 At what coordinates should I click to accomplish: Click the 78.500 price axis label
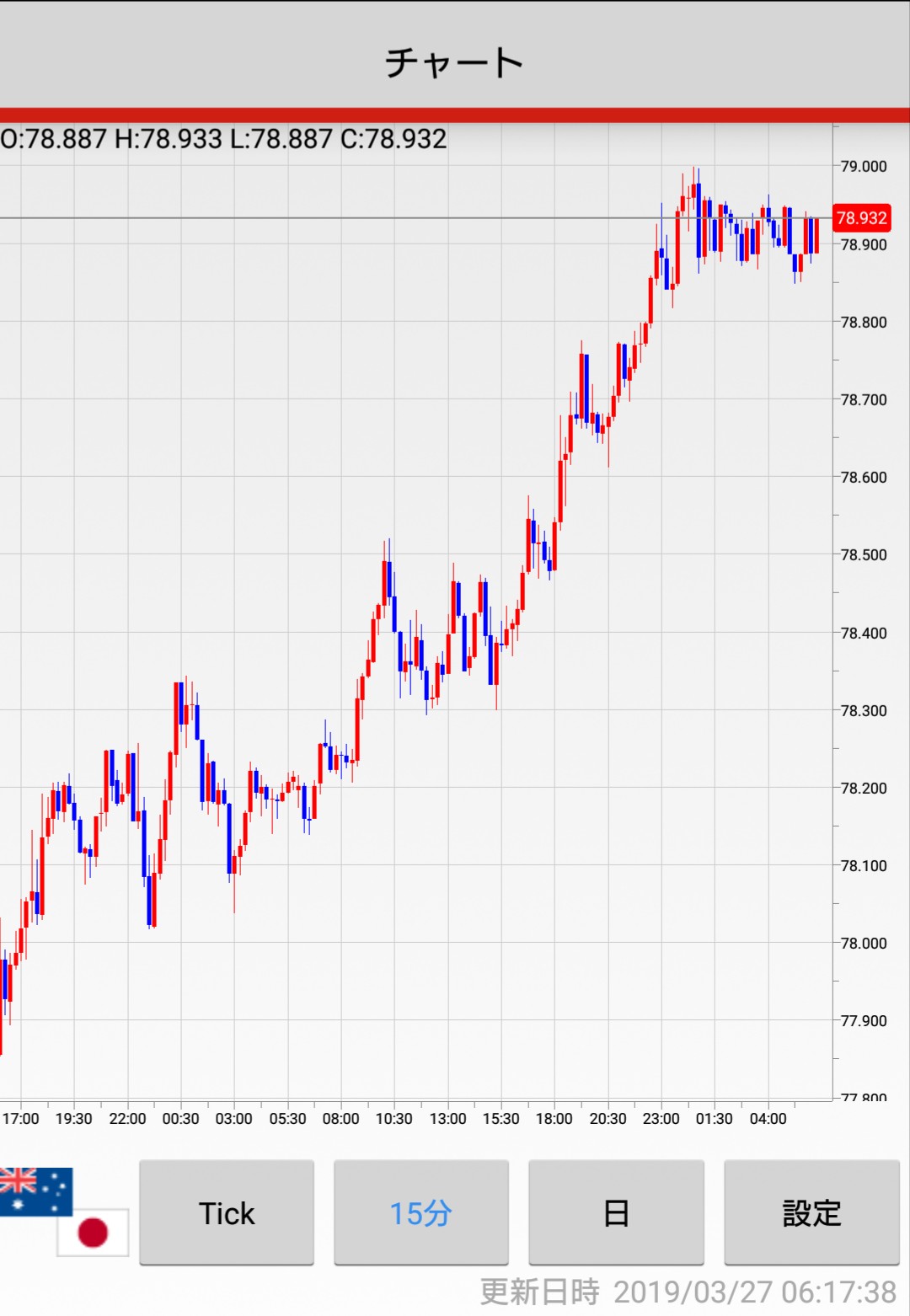[864, 555]
